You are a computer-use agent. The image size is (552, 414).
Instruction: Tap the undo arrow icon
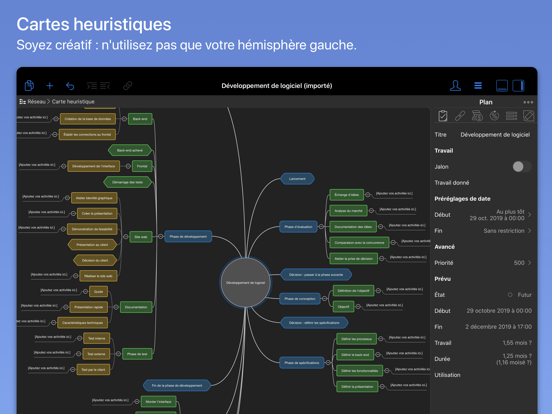(70, 86)
